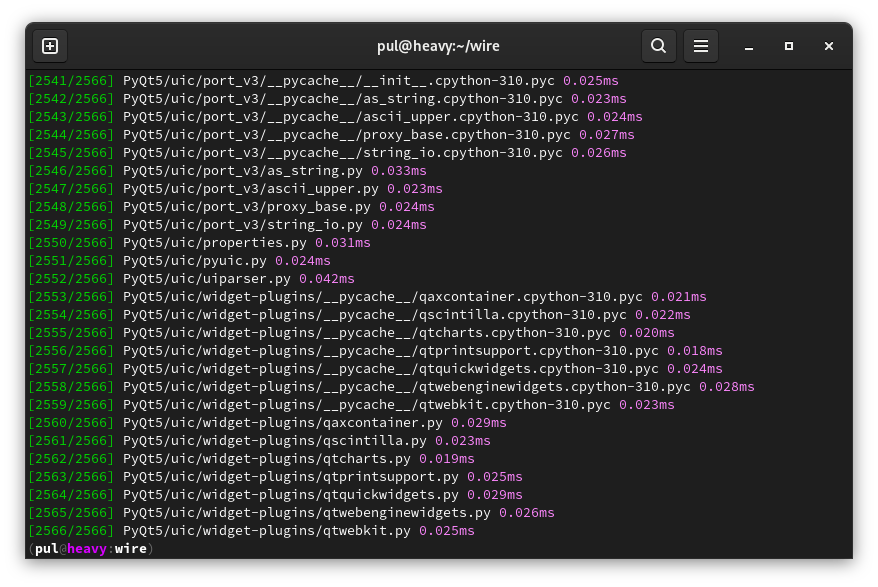Close the terminal window

coord(829,46)
